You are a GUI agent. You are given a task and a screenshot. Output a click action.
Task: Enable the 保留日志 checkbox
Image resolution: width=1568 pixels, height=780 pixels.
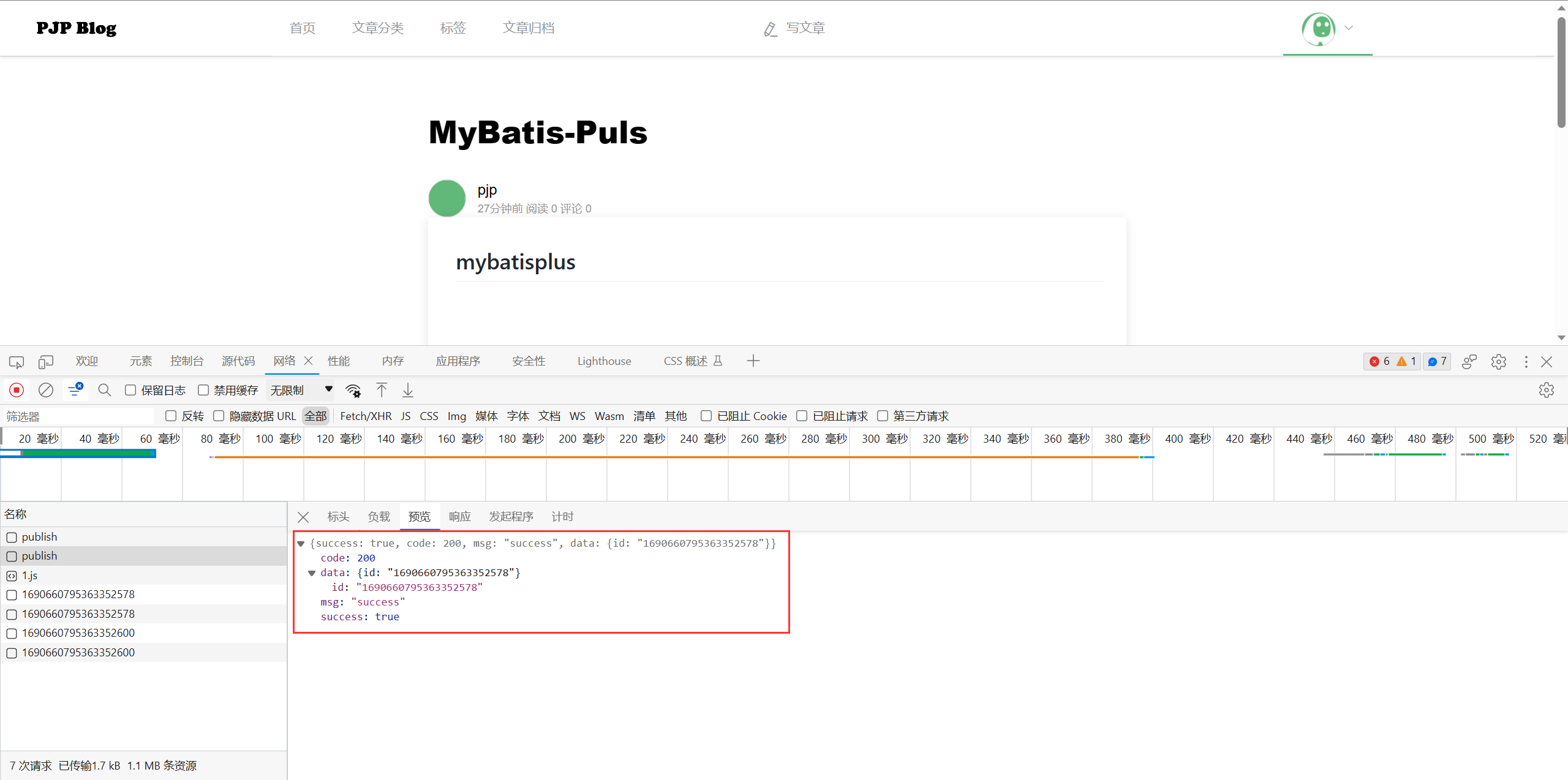pyautogui.click(x=130, y=390)
